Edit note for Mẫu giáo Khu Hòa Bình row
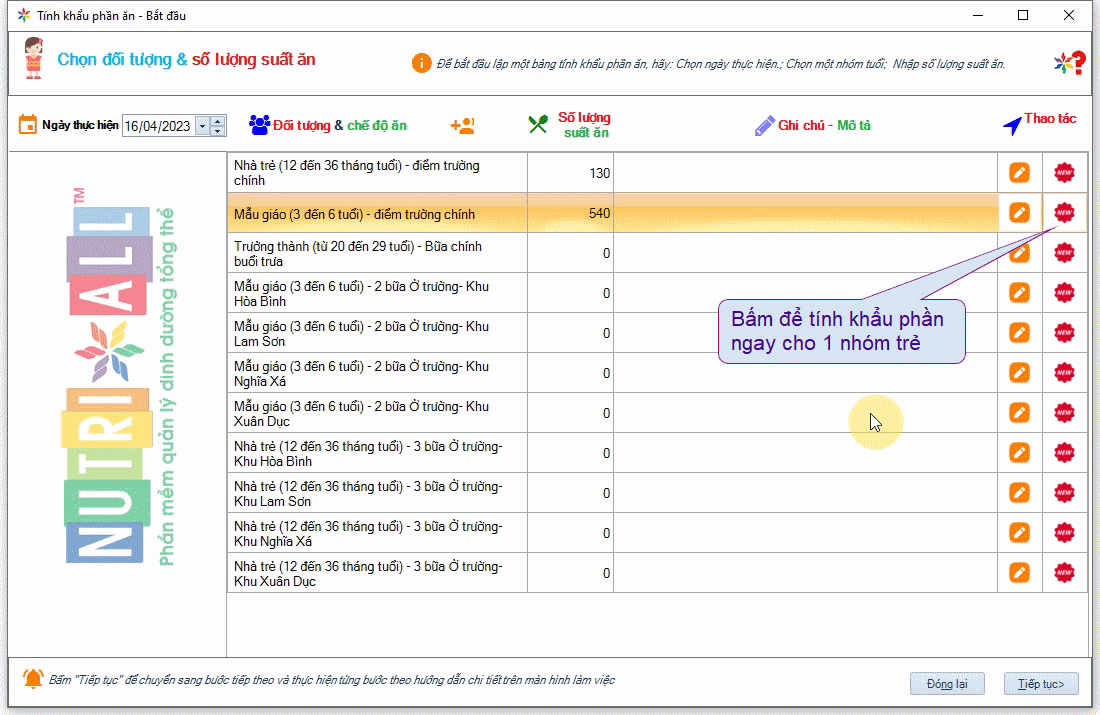 (1019, 293)
